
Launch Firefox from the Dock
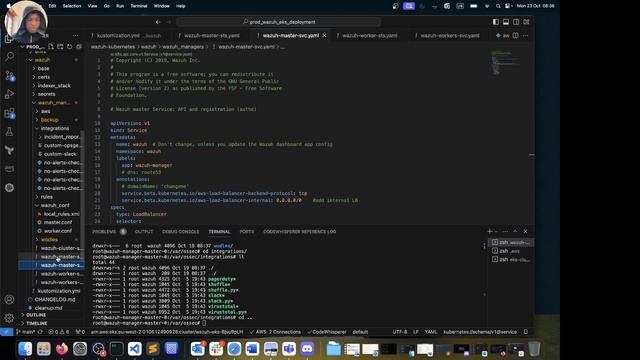(x=62, y=349)
